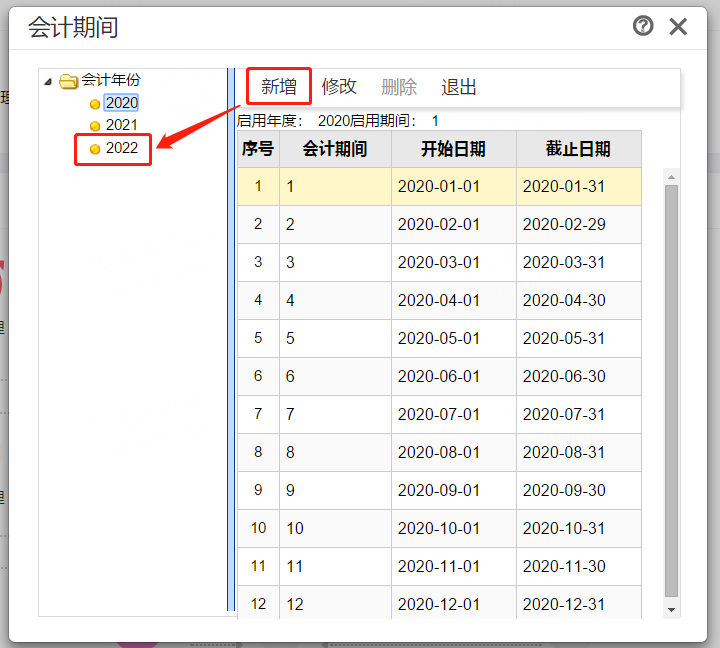Click the 修改 toolbar button
Viewport: 720px width, 648px height.
click(339, 87)
